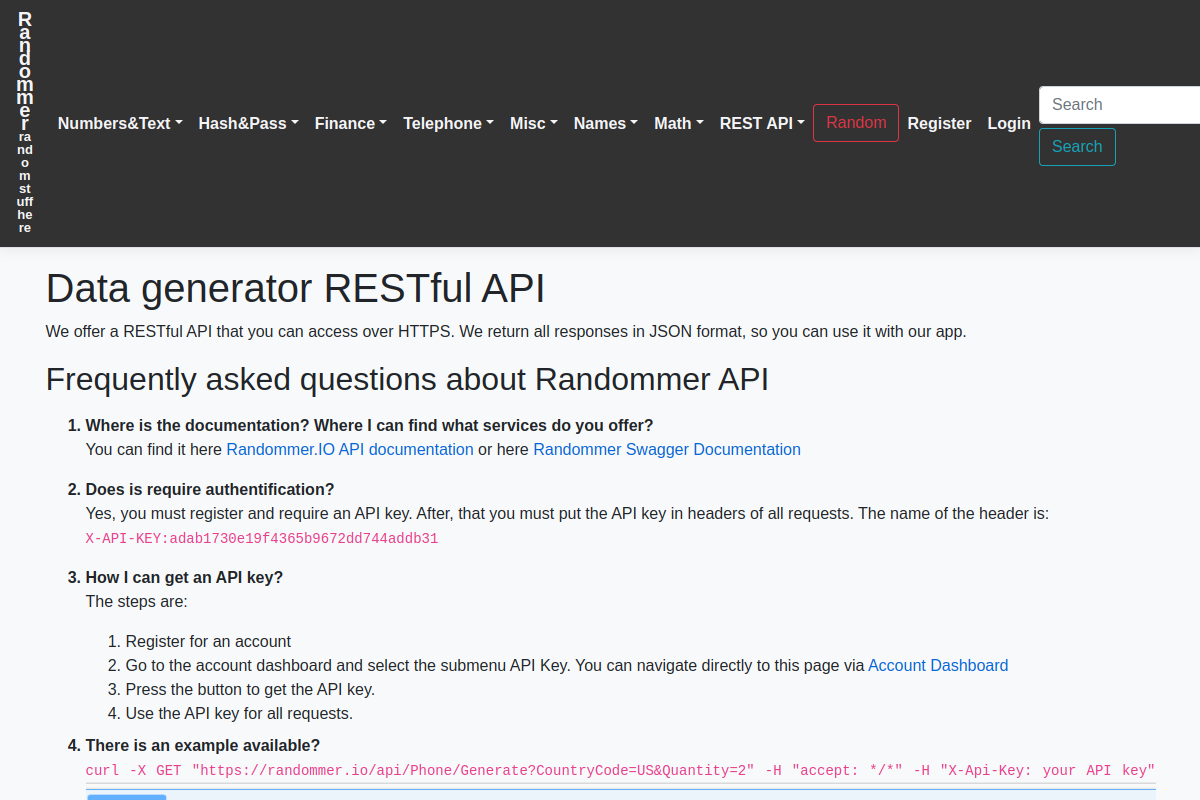The width and height of the screenshot is (1200, 800).
Task: Open the Finance dropdown menu
Action: pos(351,123)
